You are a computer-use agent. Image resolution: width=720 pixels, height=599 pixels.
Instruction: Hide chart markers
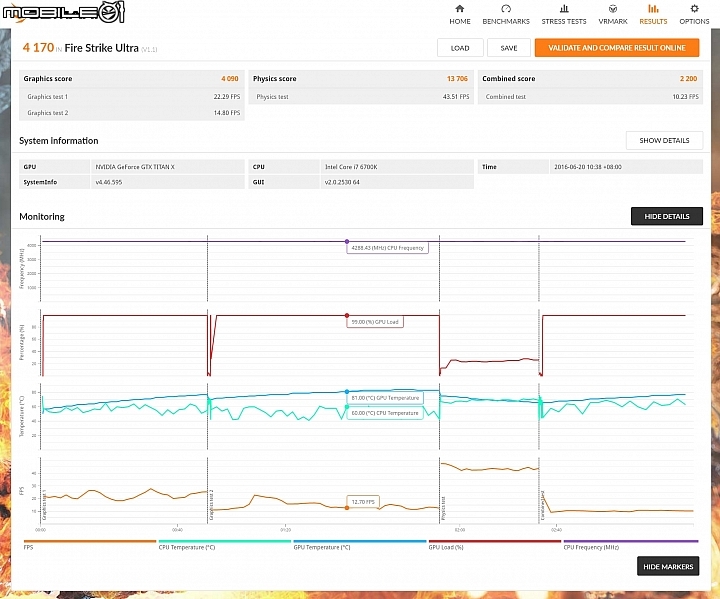(x=668, y=566)
